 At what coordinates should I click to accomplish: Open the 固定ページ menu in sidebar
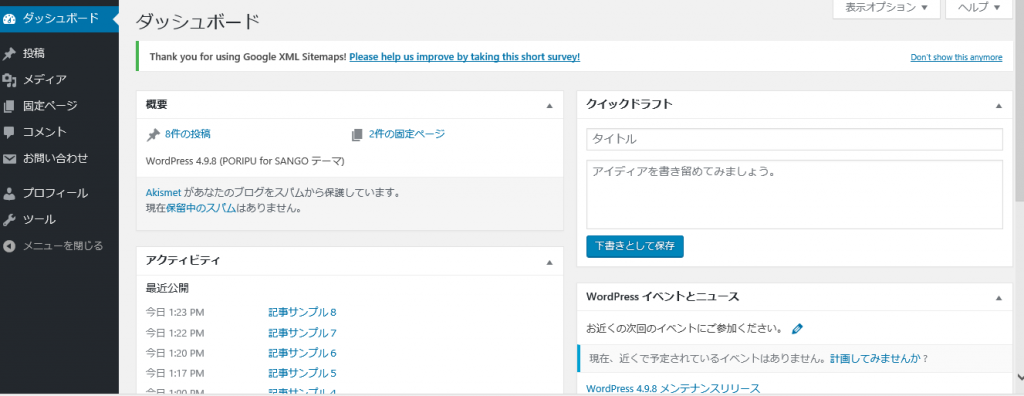point(59,106)
